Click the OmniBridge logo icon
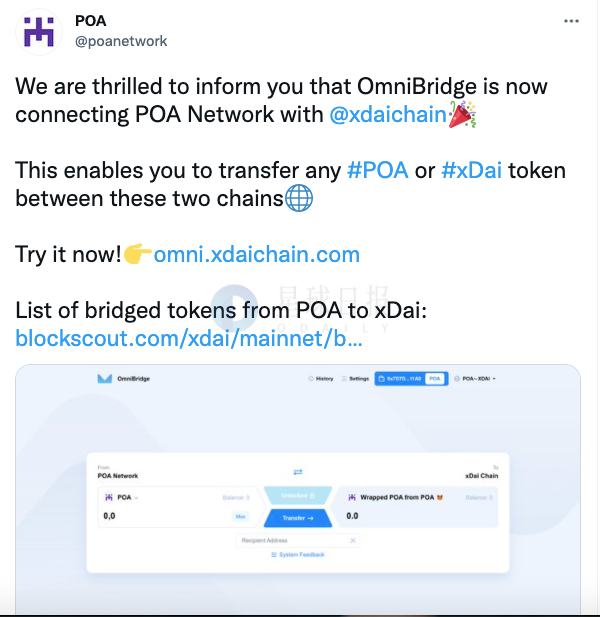The height and width of the screenshot is (617, 600). coord(104,379)
